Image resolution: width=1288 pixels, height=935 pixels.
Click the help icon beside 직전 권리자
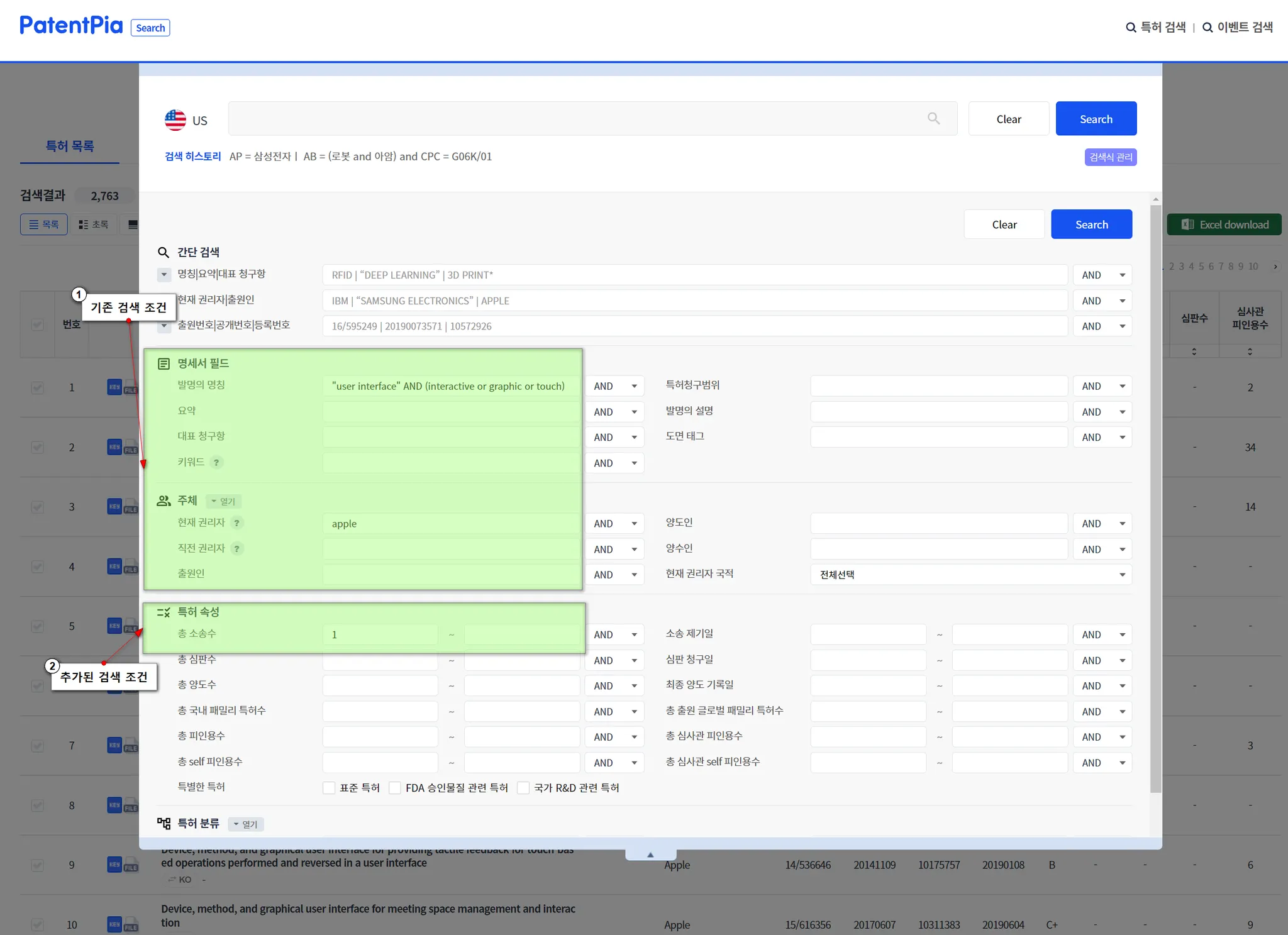(236, 549)
